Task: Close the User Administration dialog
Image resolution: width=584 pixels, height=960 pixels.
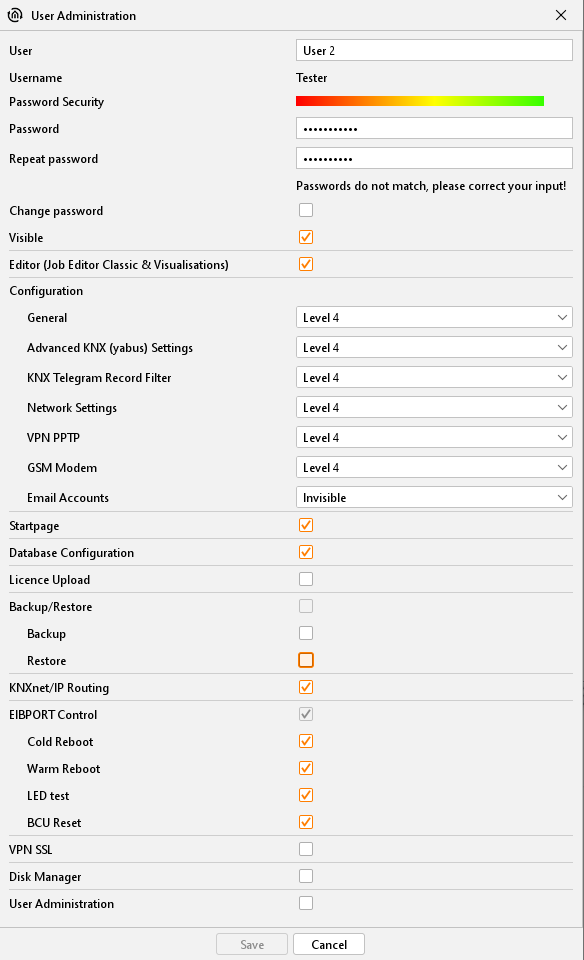Action: click(x=561, y=15)
